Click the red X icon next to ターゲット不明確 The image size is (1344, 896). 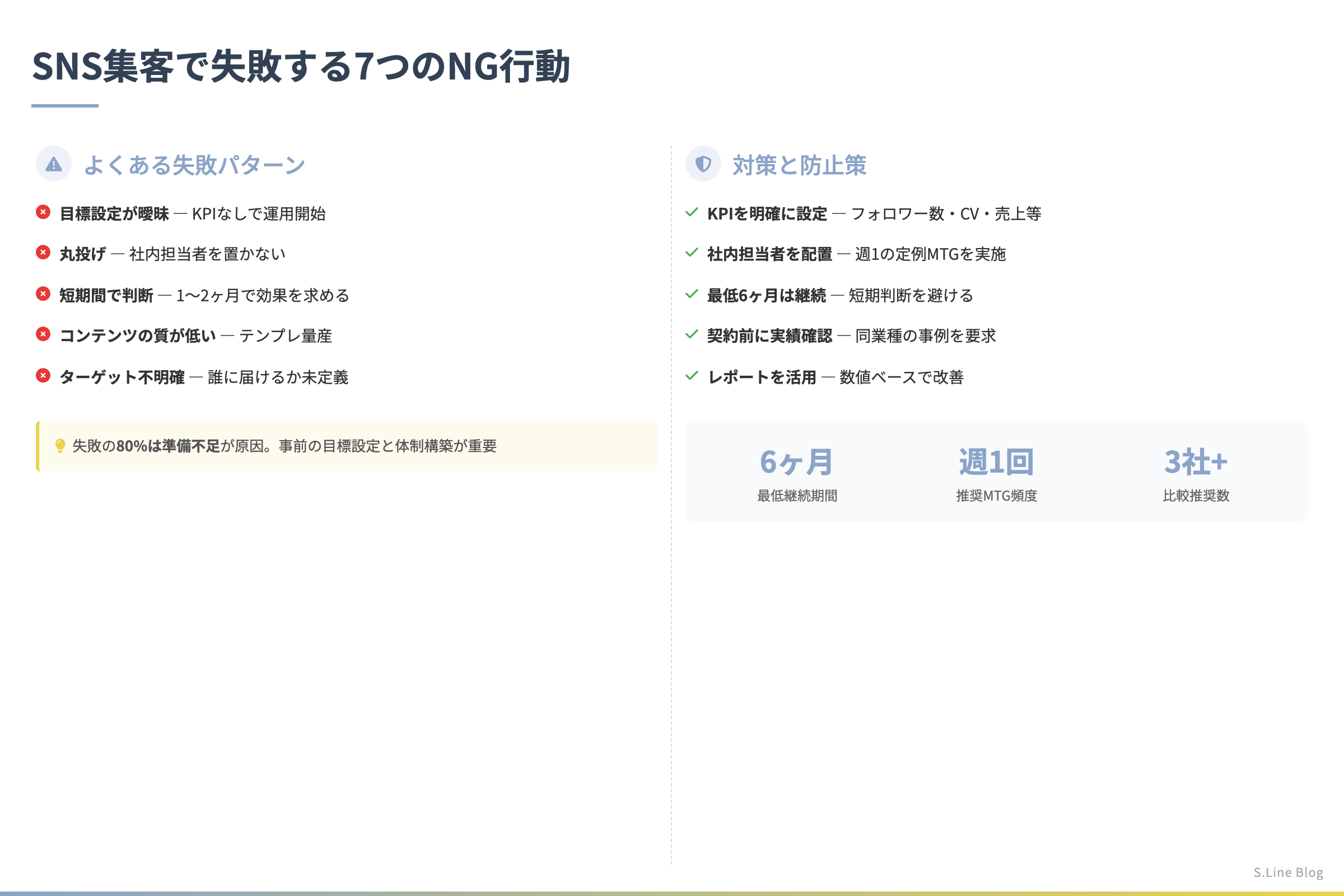pyautogui.click(x=43, y=375)
